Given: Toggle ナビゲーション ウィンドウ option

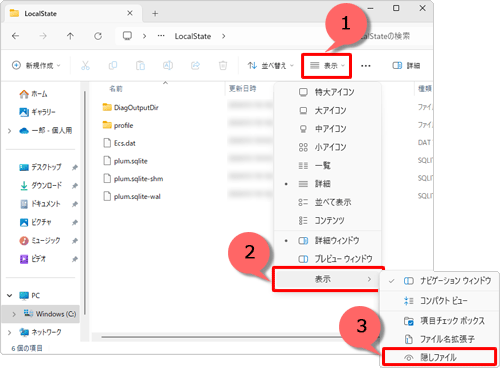Looking at the screenshot, I should tap(439, 281).
